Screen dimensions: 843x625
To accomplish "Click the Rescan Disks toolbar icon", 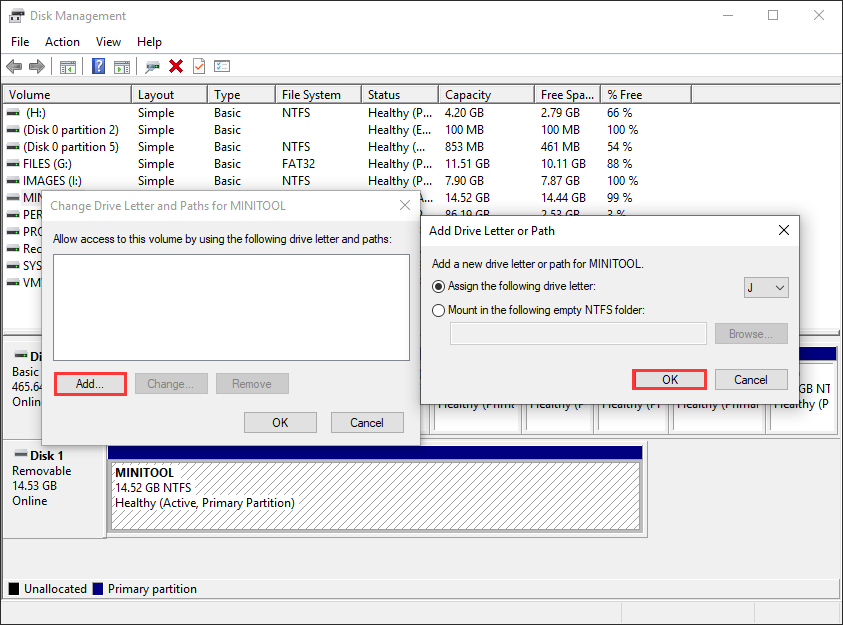I will (x=152, y=66).
